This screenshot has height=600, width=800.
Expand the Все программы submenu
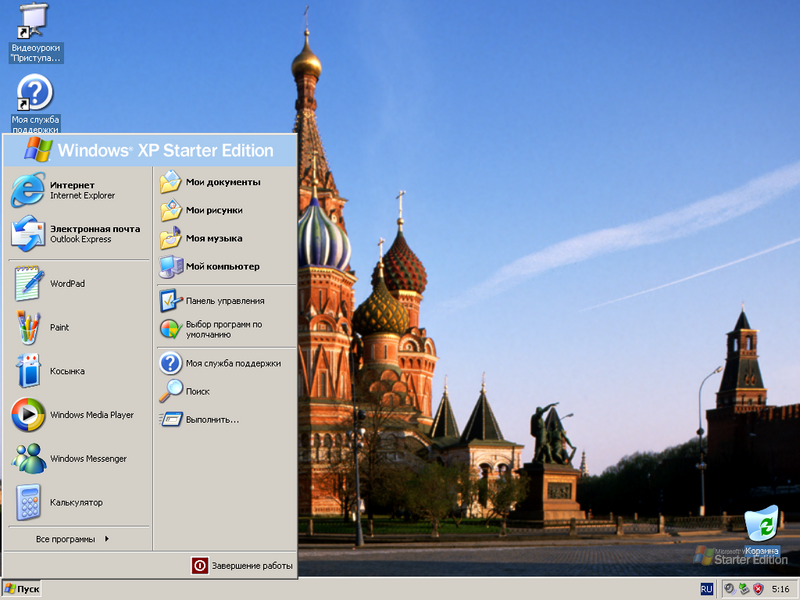click(x=72, y=539)
